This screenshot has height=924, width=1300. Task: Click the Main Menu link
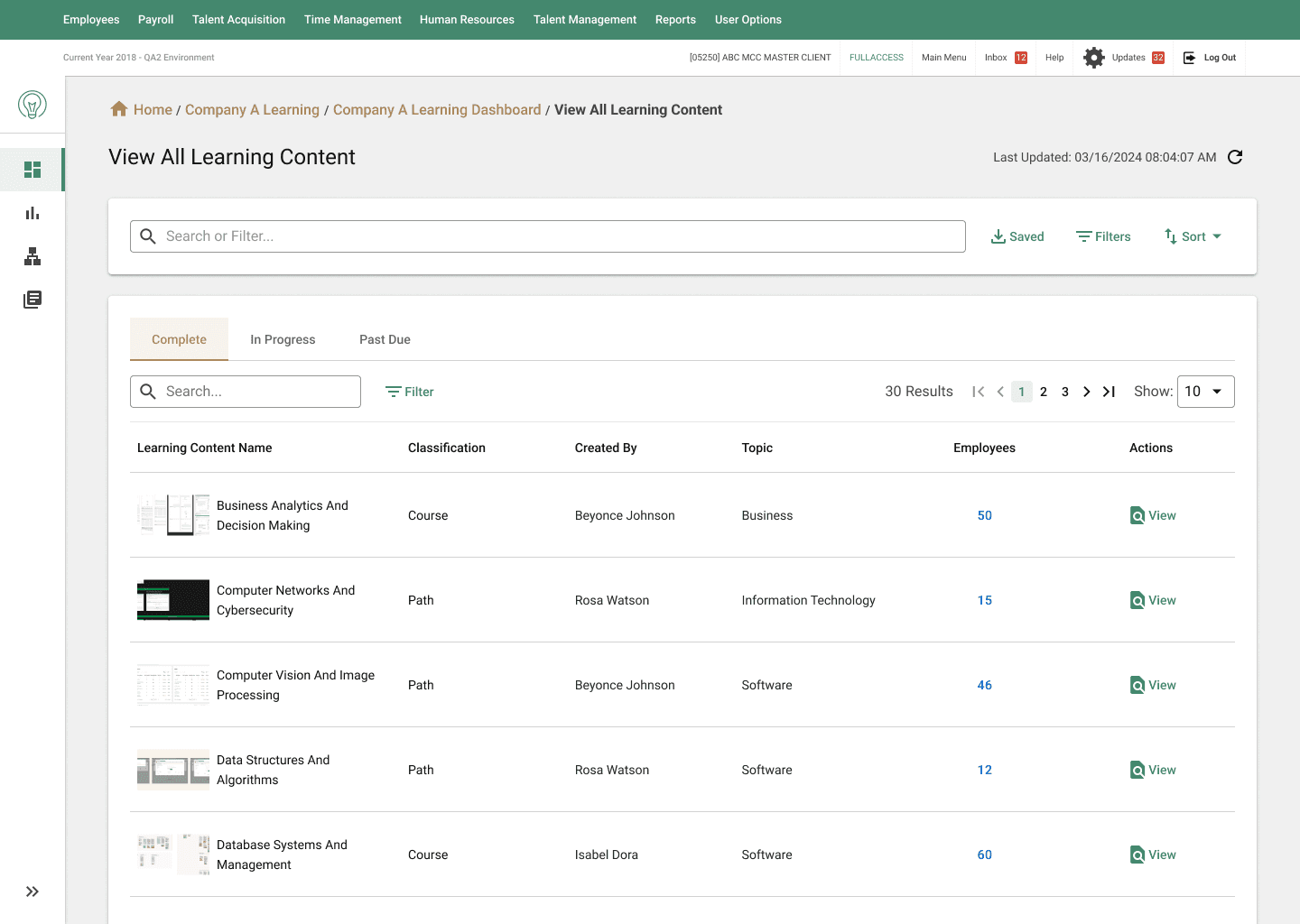943,58
